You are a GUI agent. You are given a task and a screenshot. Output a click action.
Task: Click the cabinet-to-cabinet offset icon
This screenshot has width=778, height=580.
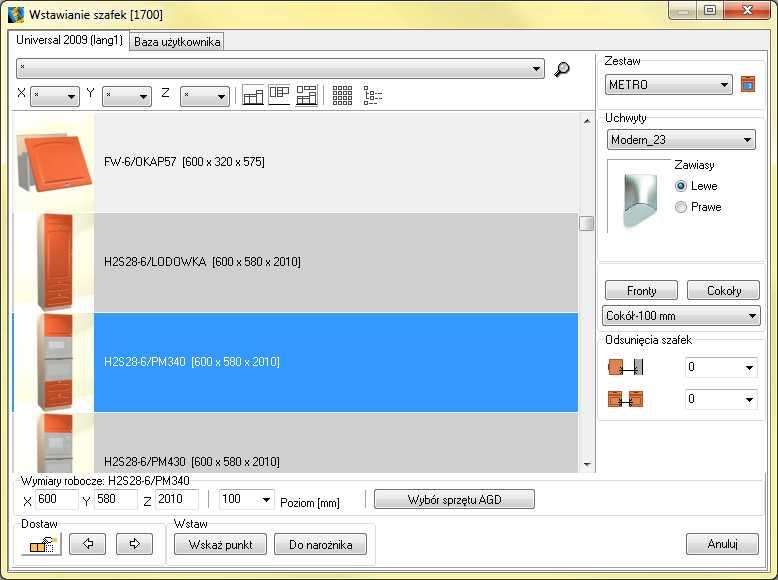tap(626, 399)
